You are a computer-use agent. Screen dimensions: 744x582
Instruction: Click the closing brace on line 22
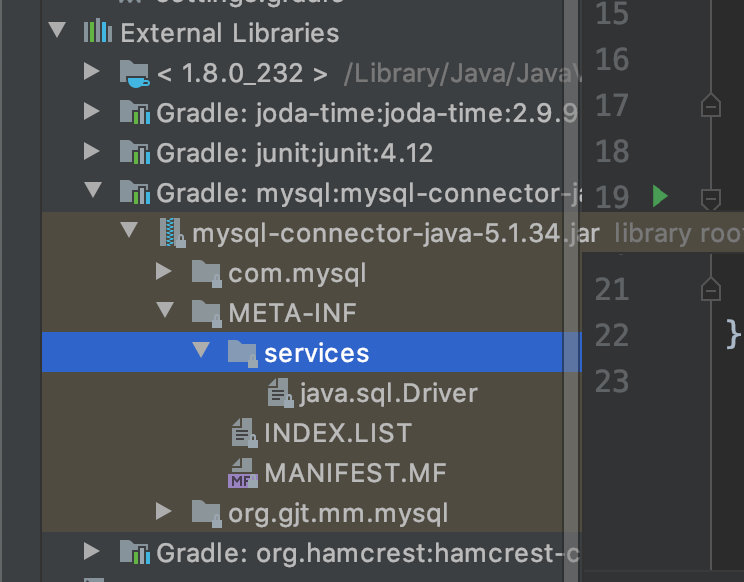coord(733,335)
